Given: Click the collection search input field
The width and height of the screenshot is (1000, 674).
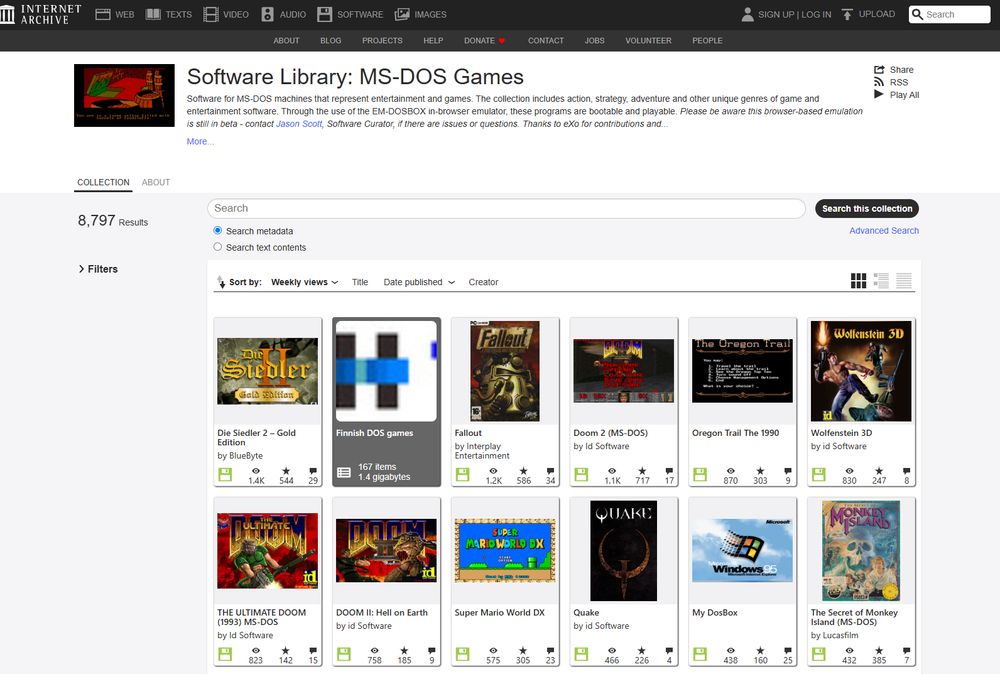Looking at the screenshot, I should coord(506,209).
